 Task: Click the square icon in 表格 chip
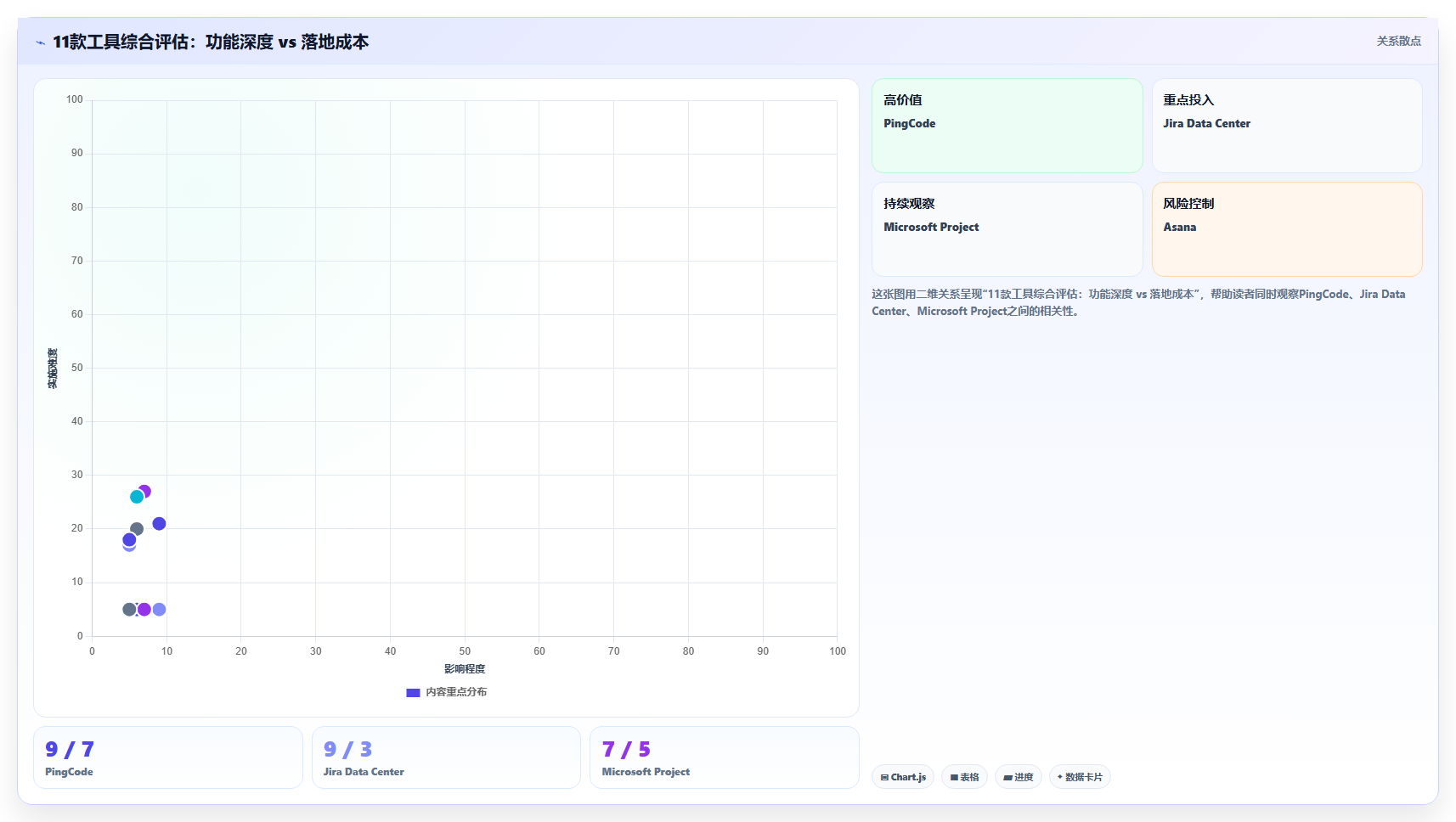click(x=954, y=778)
